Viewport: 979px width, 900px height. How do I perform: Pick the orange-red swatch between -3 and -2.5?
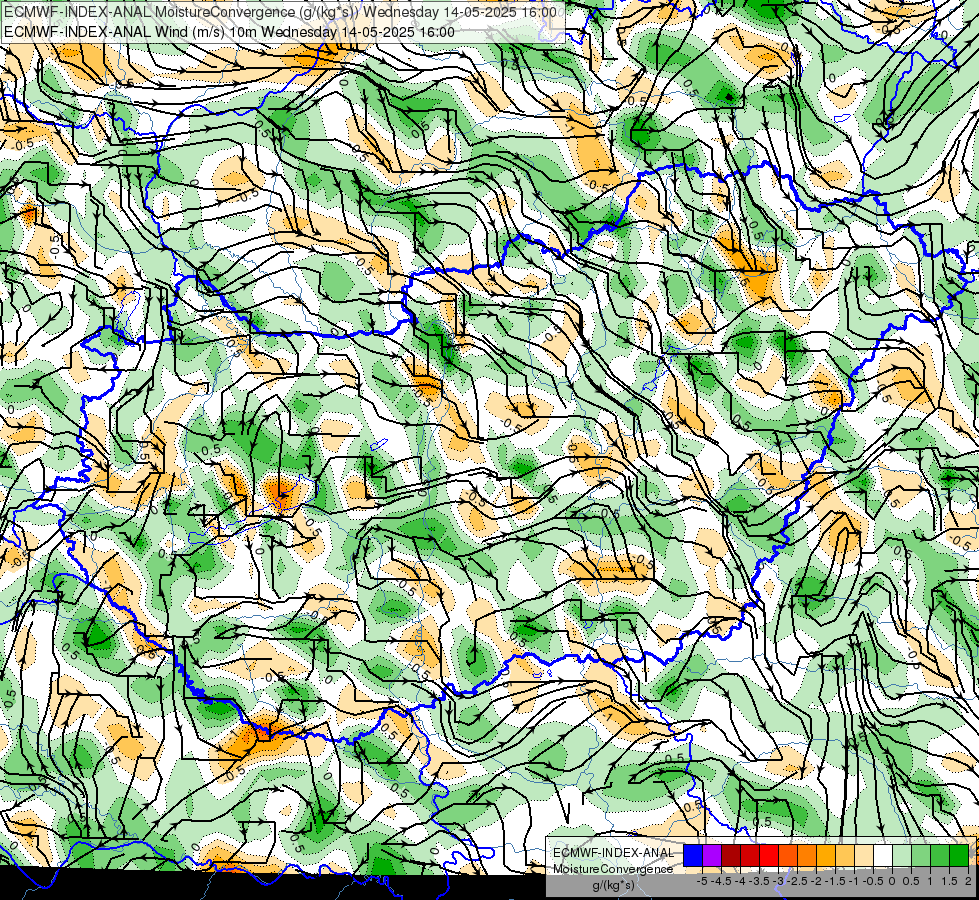point(788,855)
